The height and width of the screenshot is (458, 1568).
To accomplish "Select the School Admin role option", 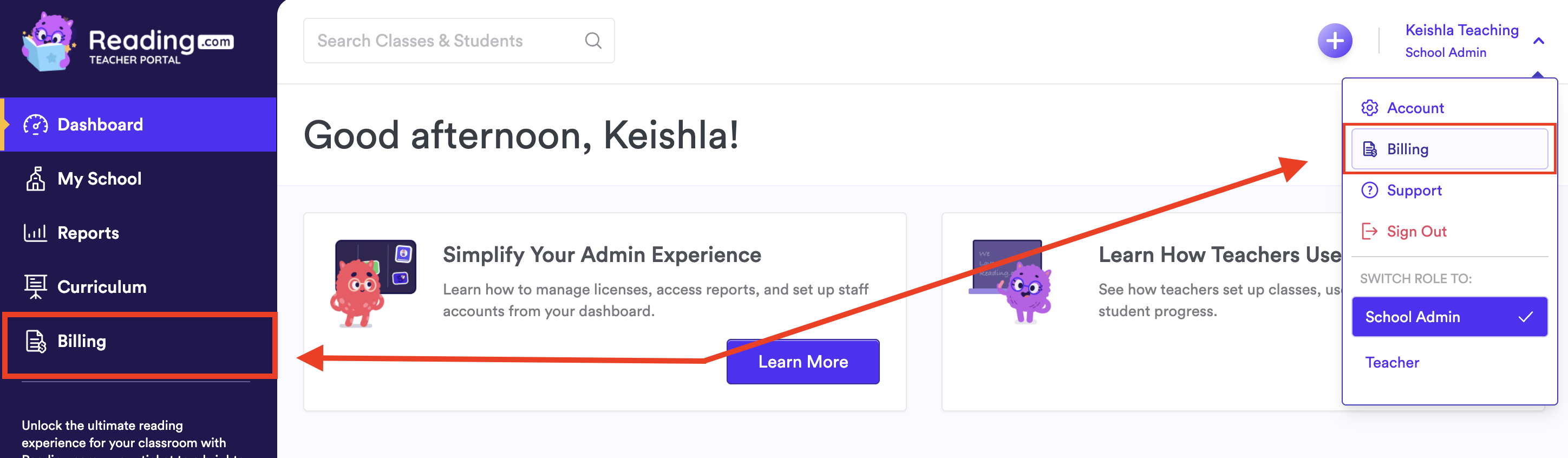I will pos(1449,317).
